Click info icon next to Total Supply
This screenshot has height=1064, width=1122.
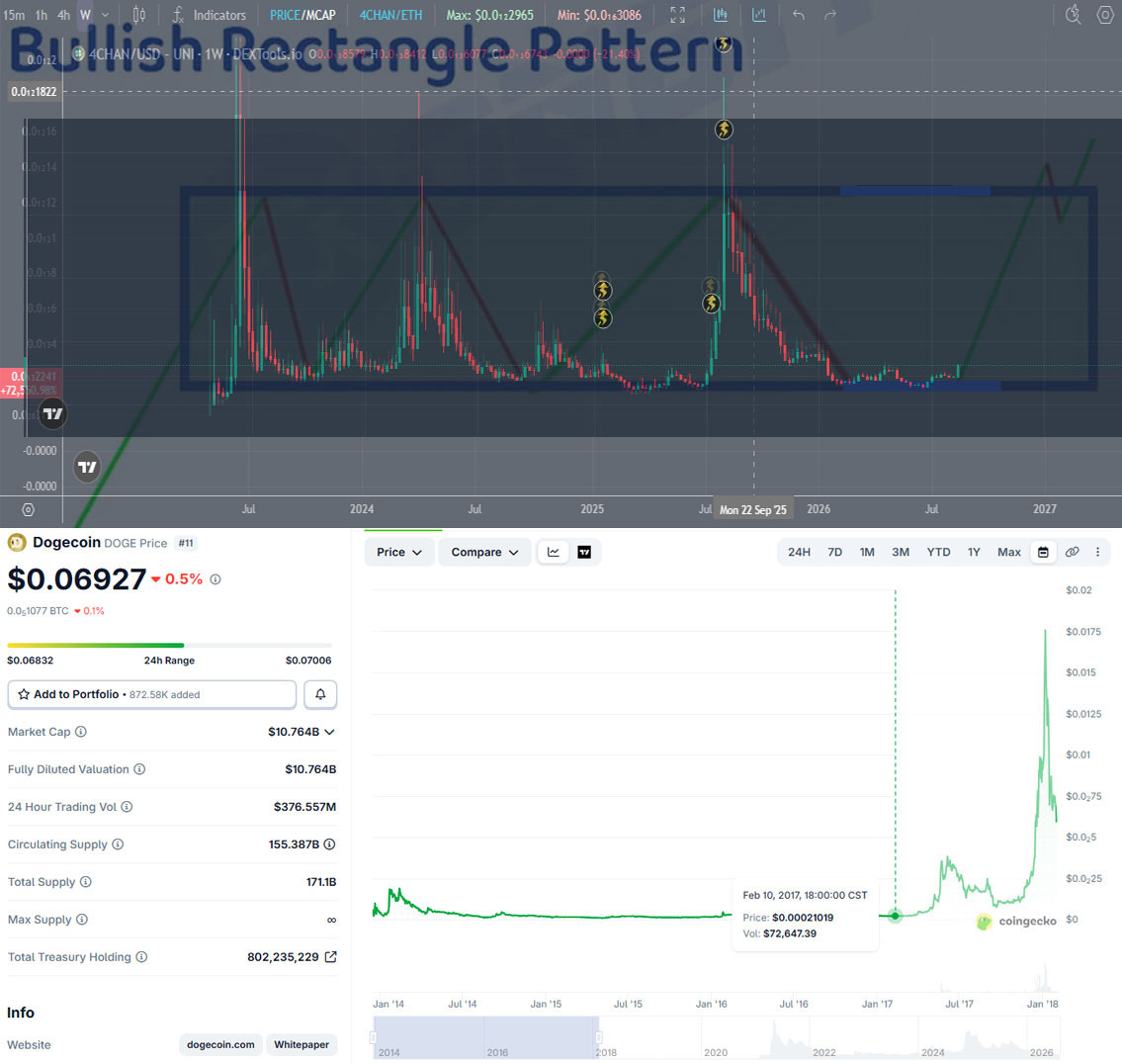coord(86,881)
